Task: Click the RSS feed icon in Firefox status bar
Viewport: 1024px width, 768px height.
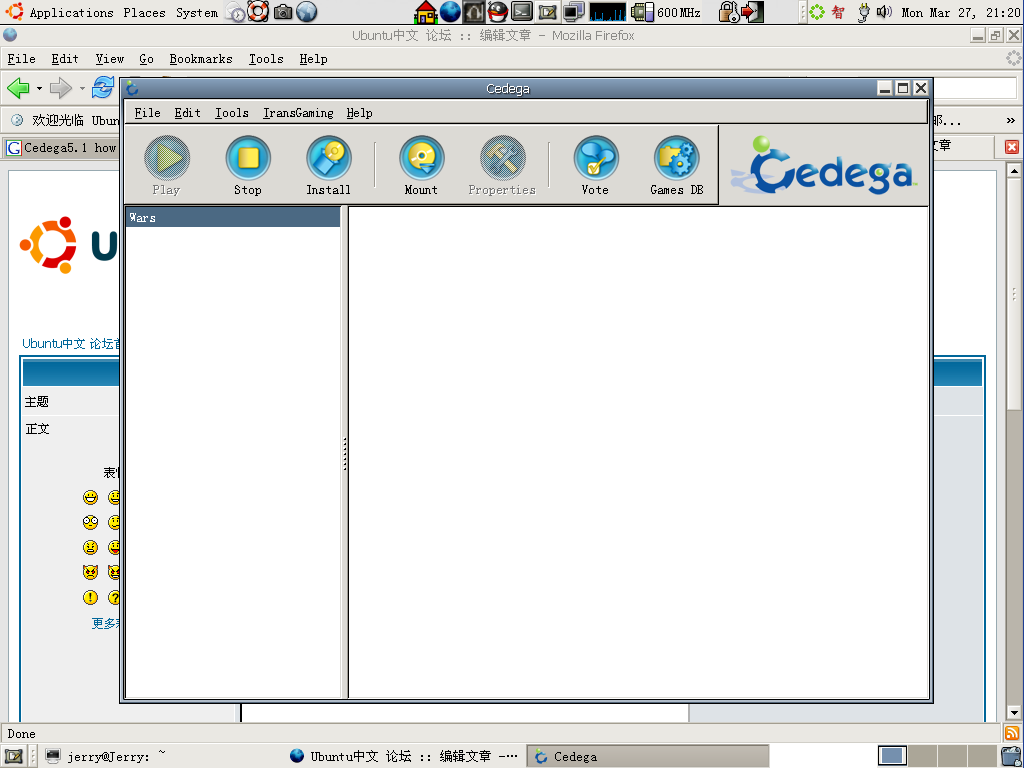Action: 1012,733
